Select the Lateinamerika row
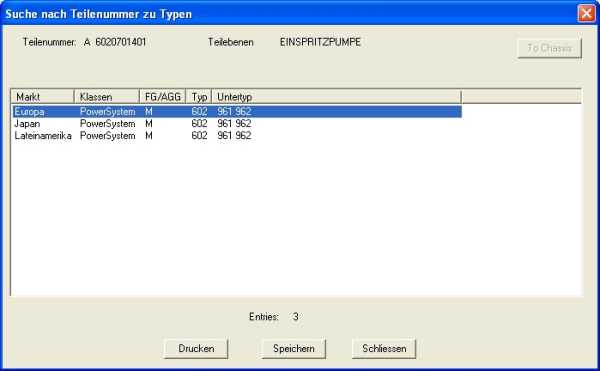Viewport: 600px width, 371px height. tap(237, 135)
